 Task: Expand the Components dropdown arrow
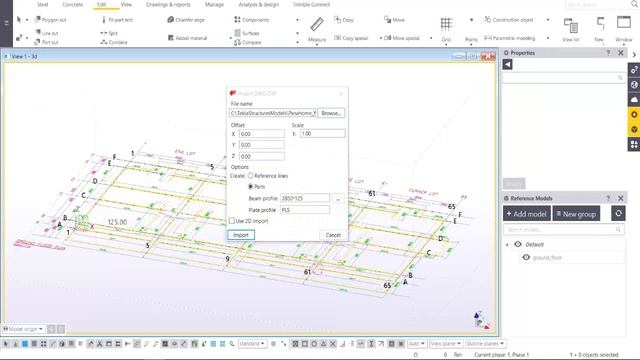click(x=297, y=20)
